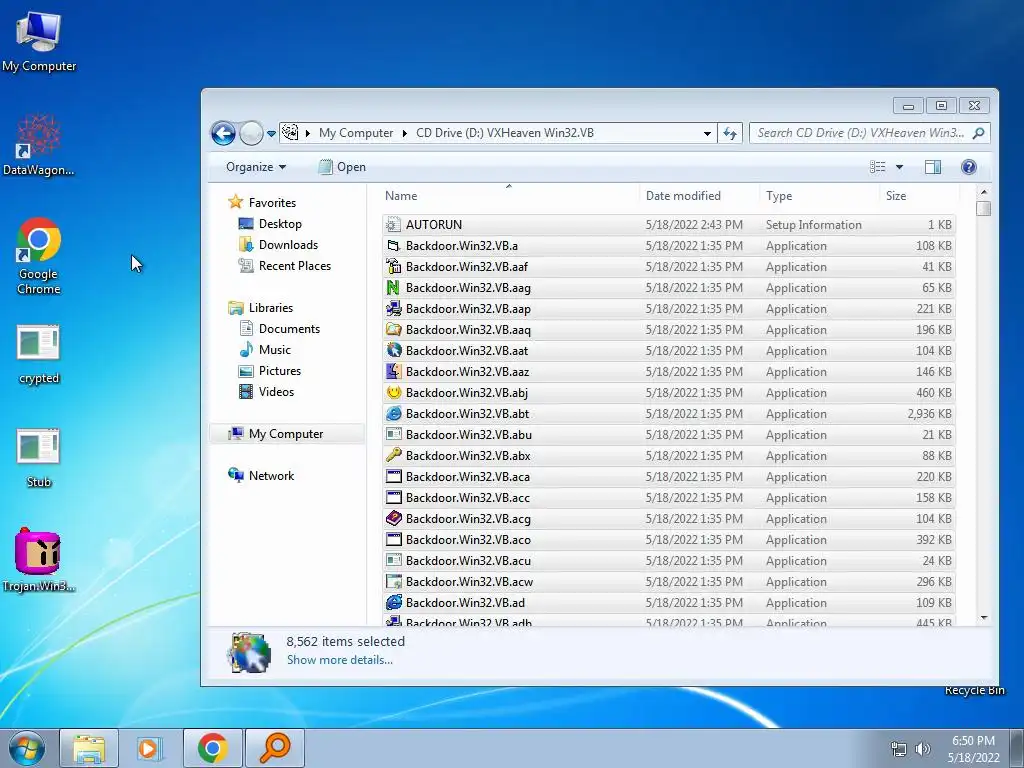1024x768 pixels.
Task: Select the crypted desktop file icon
Action: [39, 354]
